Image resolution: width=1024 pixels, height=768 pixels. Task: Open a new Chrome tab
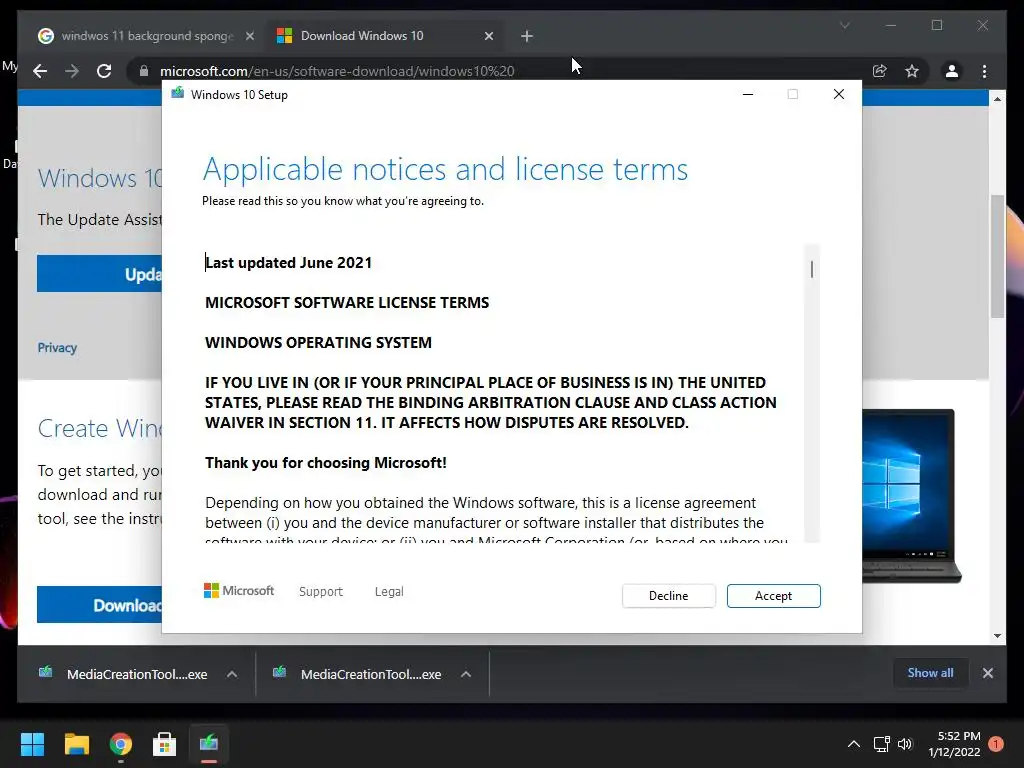pos(527,36)
